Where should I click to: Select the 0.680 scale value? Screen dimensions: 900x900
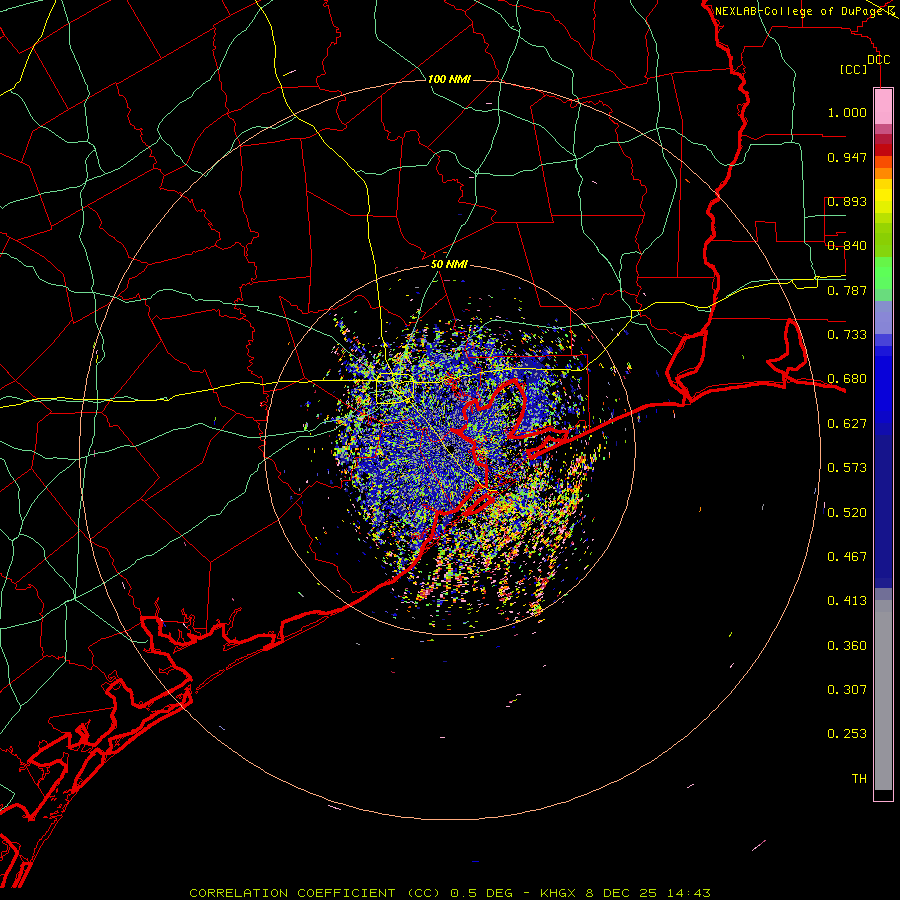(x=847, y=379)
